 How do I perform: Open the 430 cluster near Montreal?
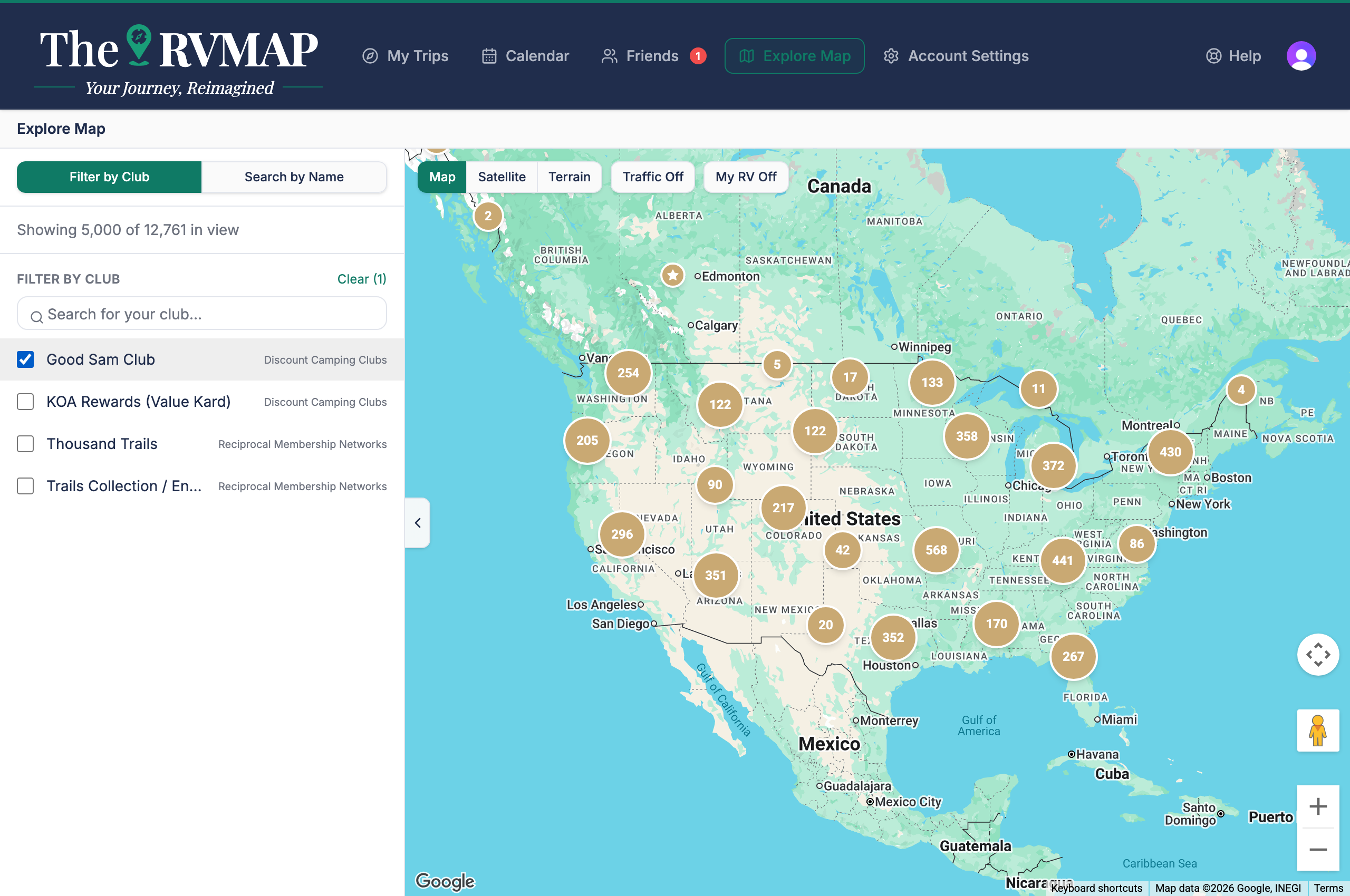[x=1171, y=452]
